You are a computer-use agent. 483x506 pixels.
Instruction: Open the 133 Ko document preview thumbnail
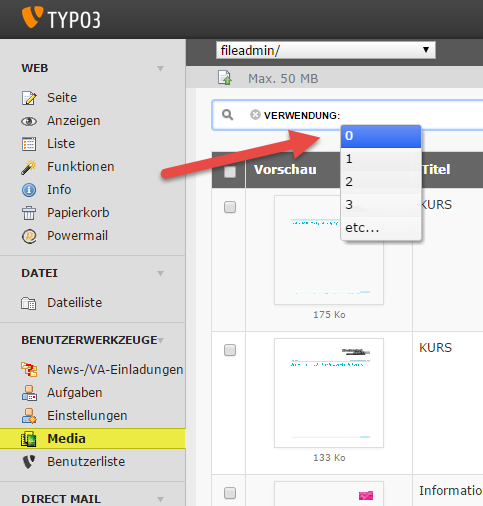tap(329, 393)
